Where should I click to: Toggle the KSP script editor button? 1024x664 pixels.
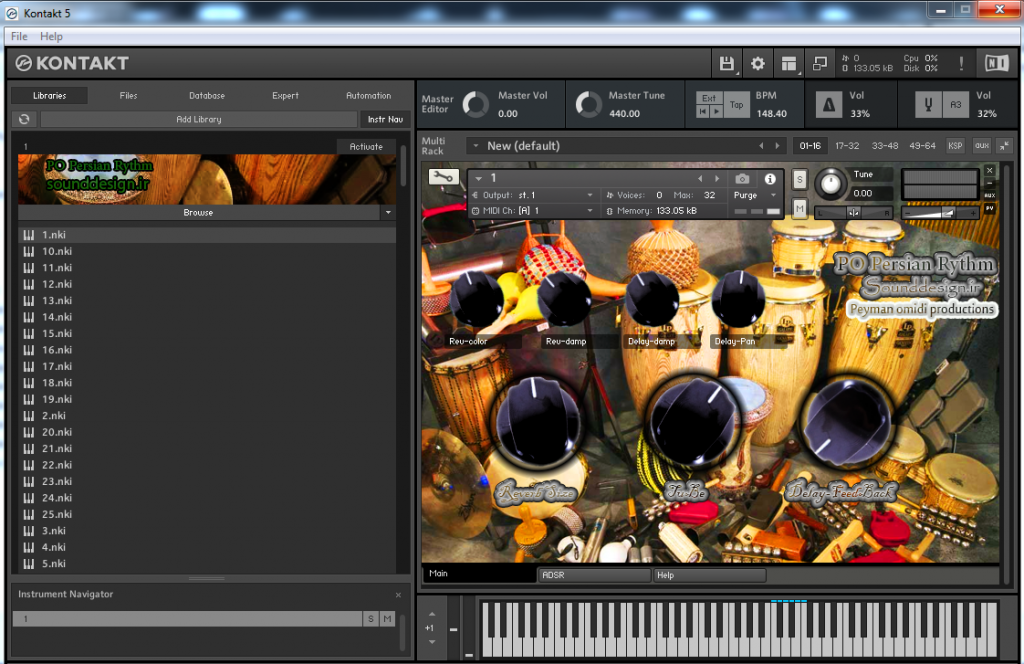955,146
